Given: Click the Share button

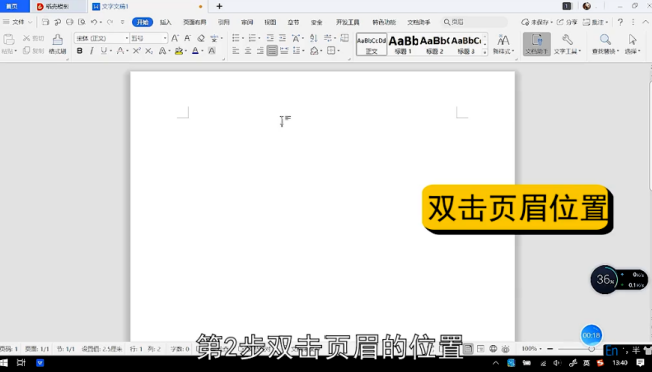Looking at the screenshot, I should [x=567, y=22].
